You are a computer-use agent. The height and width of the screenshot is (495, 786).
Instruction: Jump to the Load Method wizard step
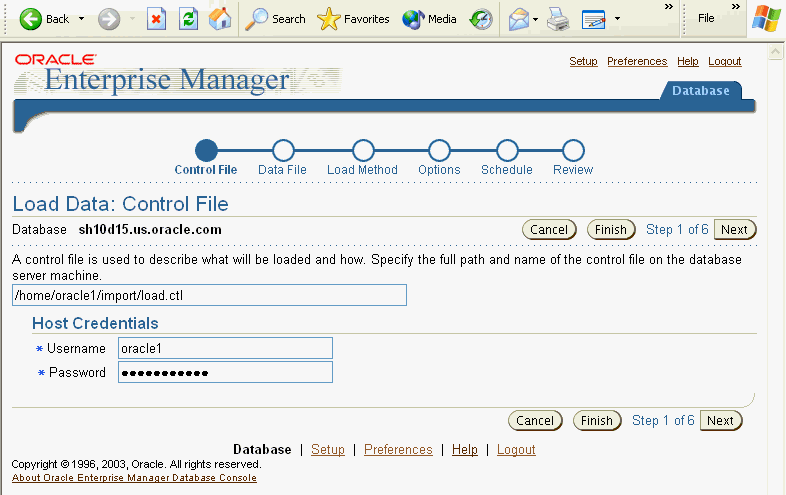[362, 150]
